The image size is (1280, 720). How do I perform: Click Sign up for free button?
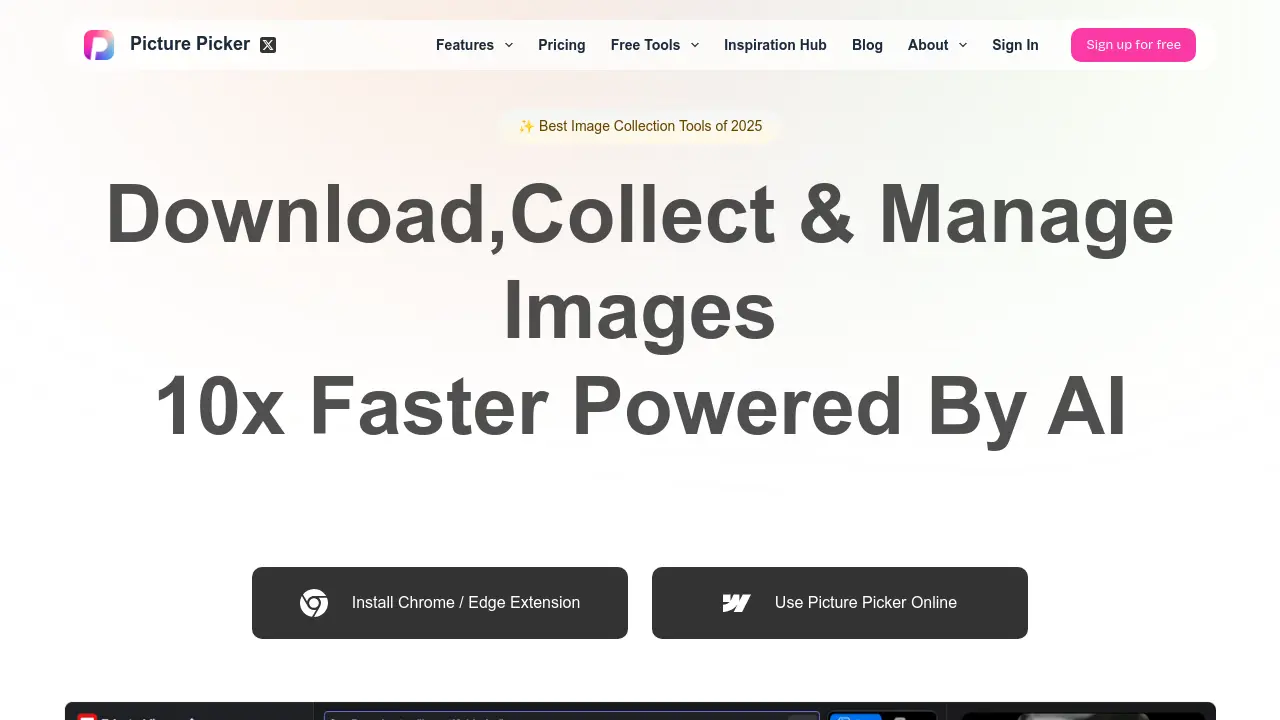click(x=1133, y=45)
